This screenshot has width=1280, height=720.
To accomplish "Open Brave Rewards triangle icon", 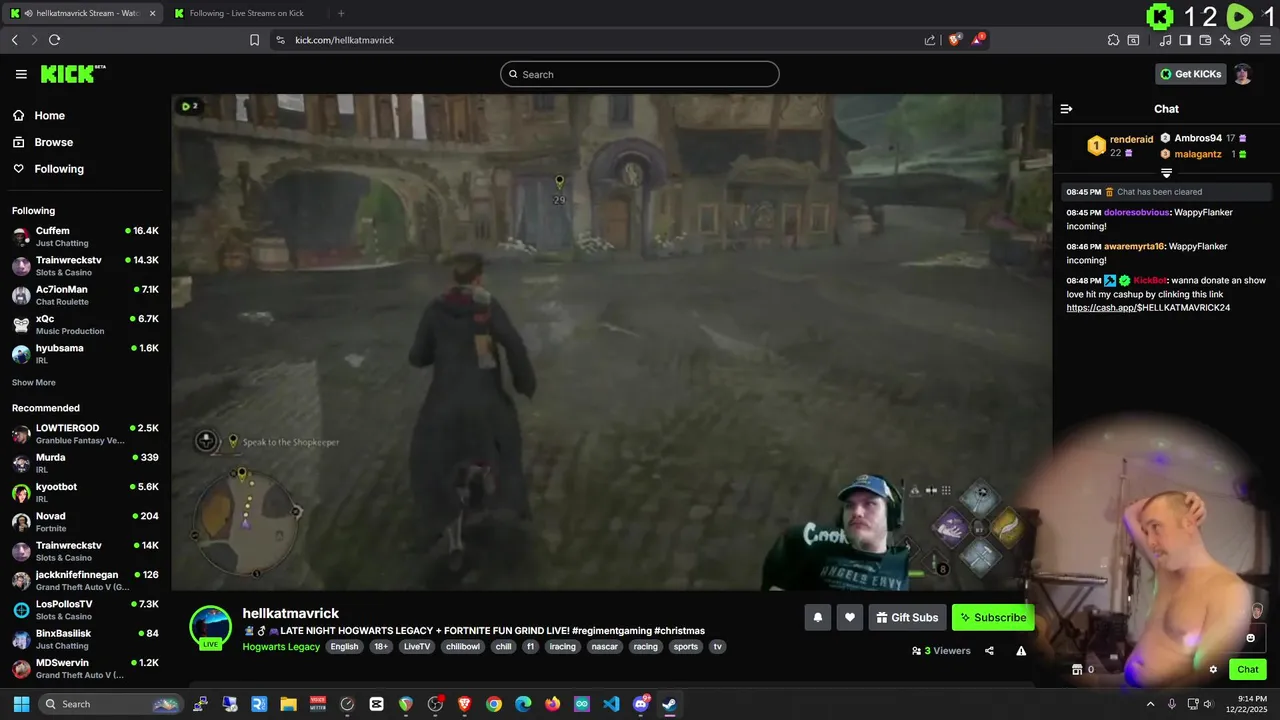I will pyautogui.click(x=979, y=40).
